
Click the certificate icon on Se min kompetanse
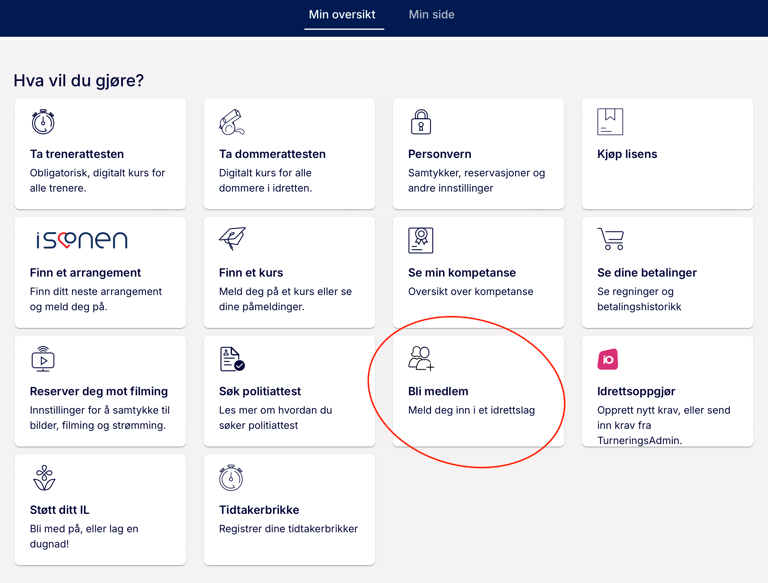421,240
